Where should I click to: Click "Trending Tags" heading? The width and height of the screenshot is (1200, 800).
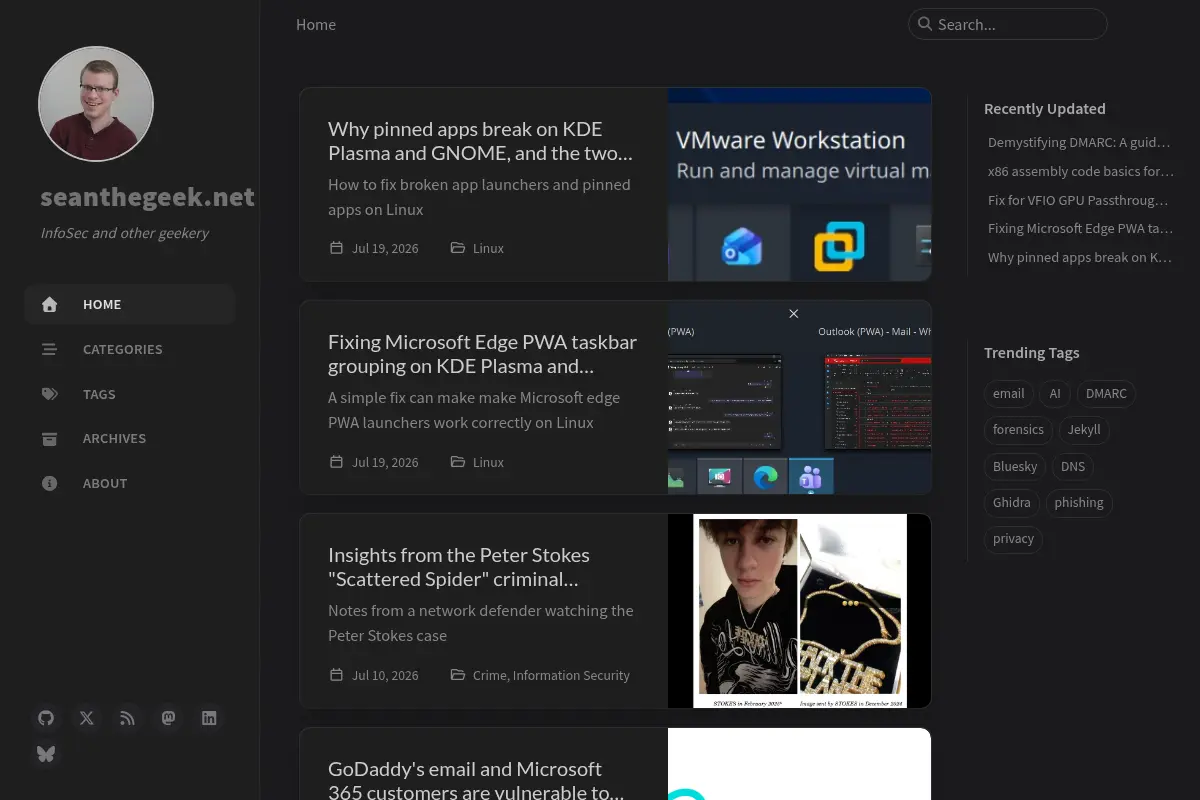(1032, 353)
